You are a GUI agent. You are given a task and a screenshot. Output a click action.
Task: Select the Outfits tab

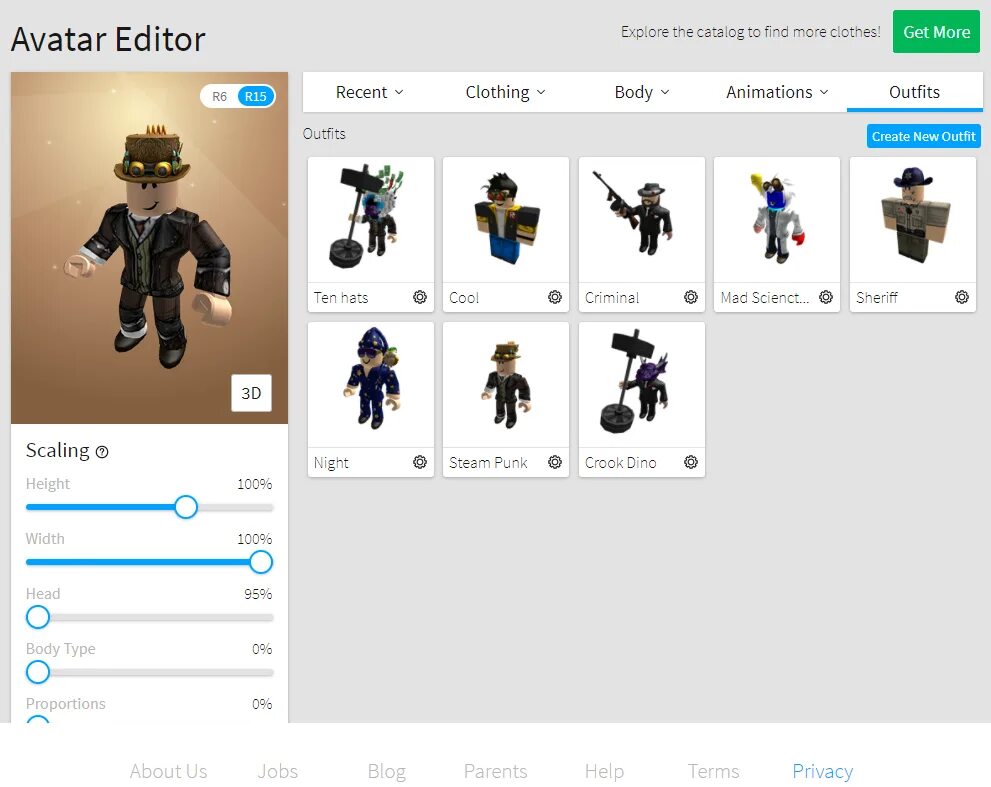tap(914, 92)
